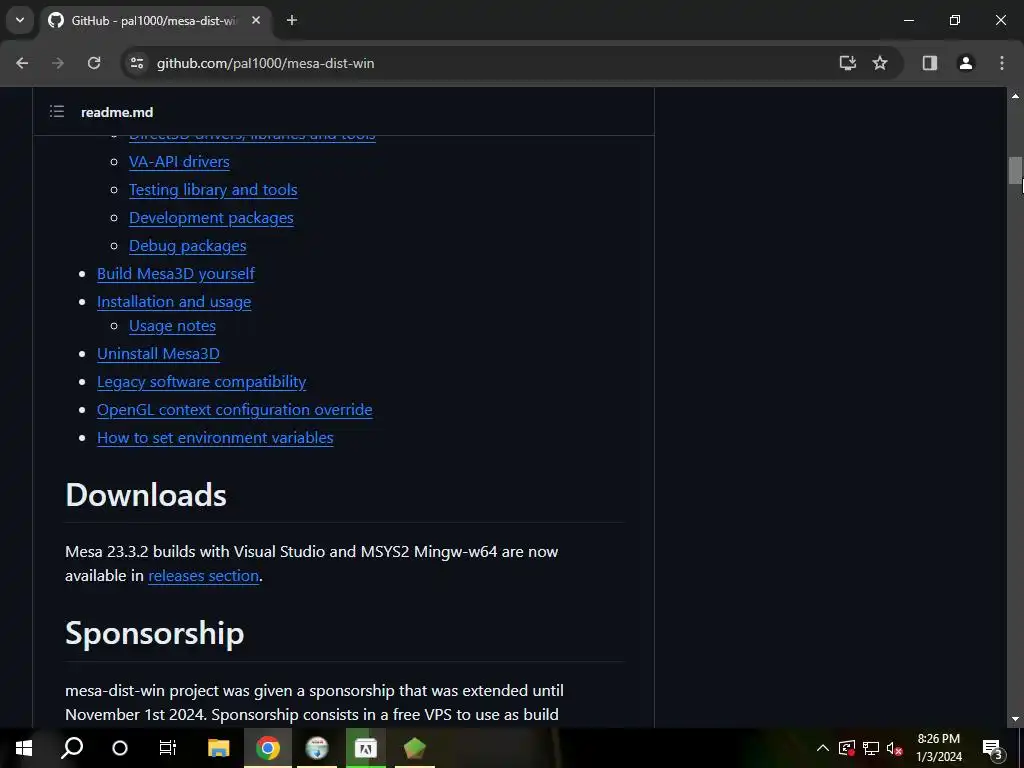Expand the tab search dropdown arrow
Image resolution: width=1024 pixels, height=768 pixels.
(20, 20)
